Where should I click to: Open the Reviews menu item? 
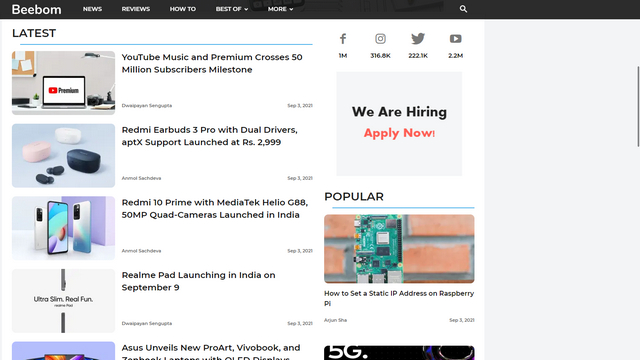(x=136, y=9)
